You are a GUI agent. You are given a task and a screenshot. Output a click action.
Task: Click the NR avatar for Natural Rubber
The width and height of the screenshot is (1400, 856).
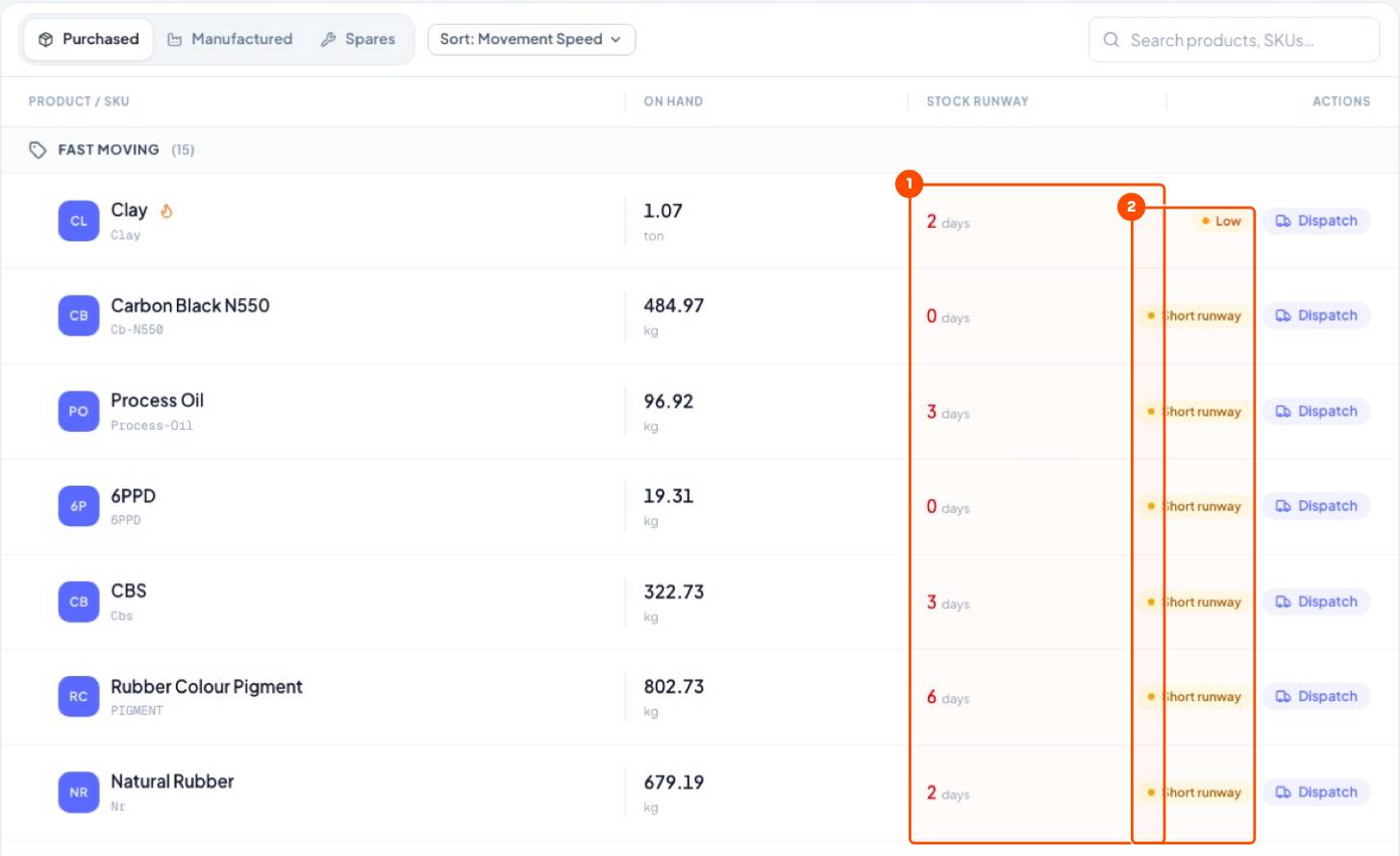79,793
